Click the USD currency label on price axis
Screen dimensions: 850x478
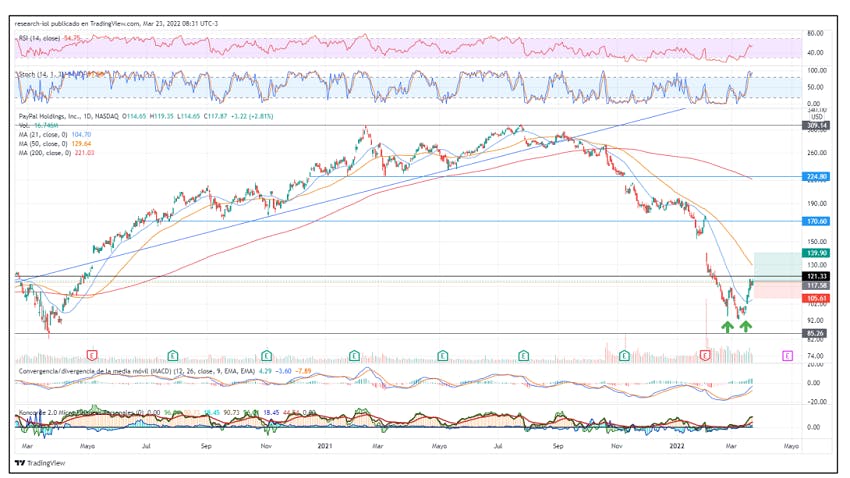pos(816,117)
